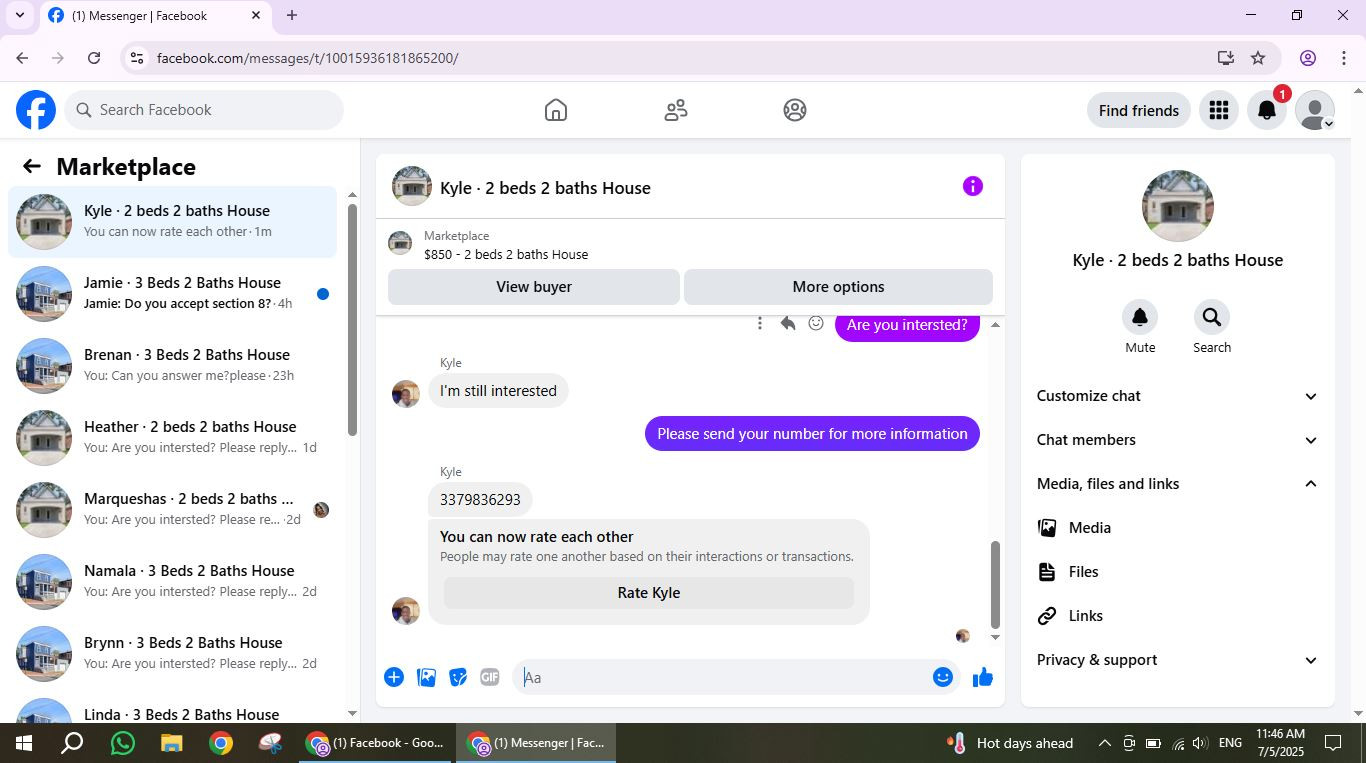The width and height of the screenshot is (1366, 763).
Task: Open Namala 3 Beds 2 Baths conversation
Action: 172,581
